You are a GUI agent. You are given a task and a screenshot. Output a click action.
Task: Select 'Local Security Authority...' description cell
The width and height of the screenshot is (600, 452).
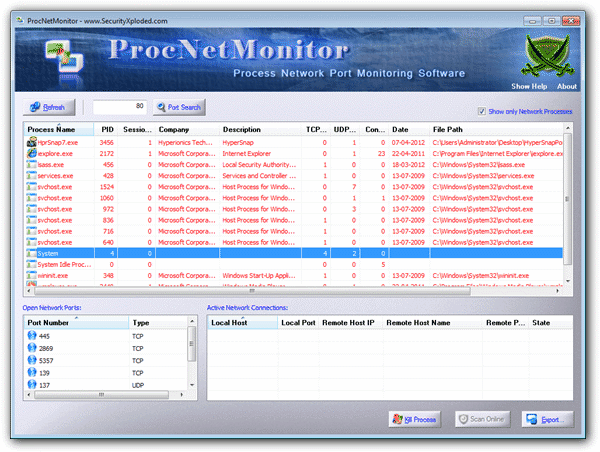coord(259,165)
